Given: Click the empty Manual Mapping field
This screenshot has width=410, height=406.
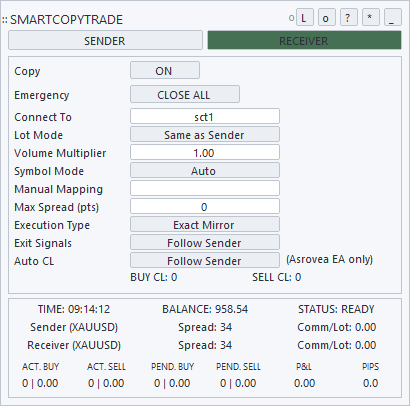Looking at the screenshot, I should pos(205,189).
